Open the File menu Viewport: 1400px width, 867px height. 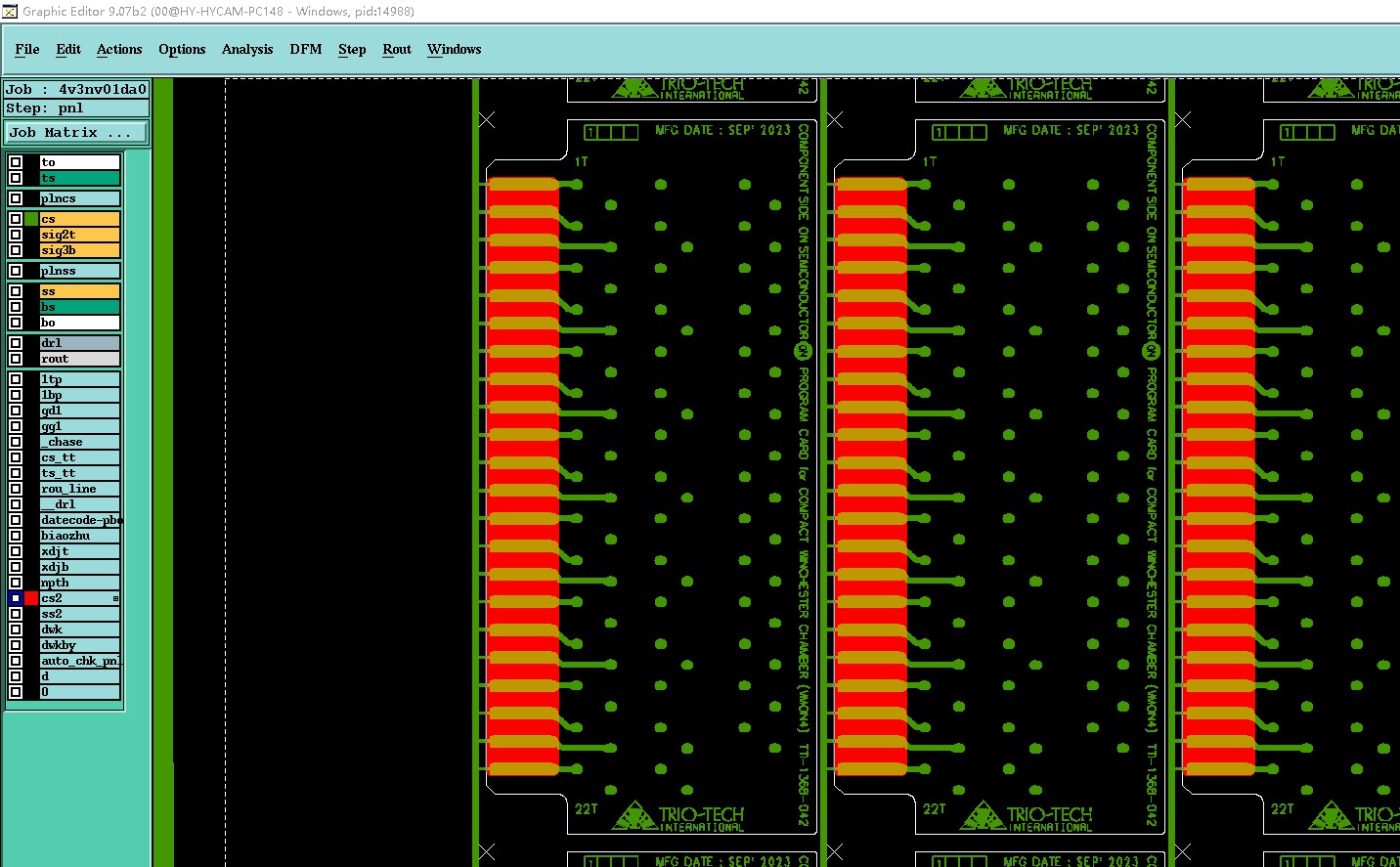pos(27,49)
